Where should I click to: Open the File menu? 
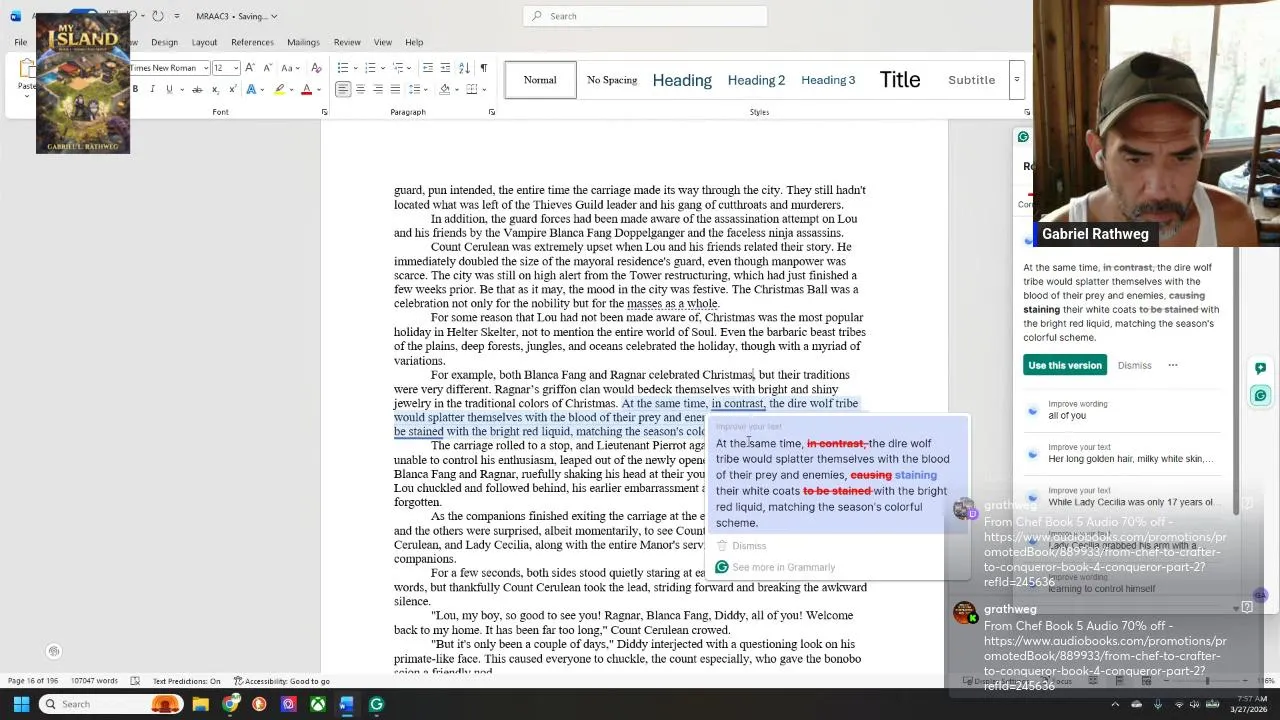[x=20, y=42]
